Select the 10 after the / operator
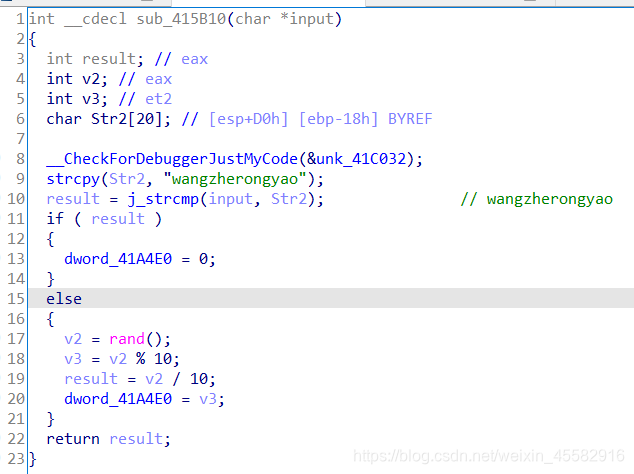This screenshot has width=634, height=474. (x=199, y=379)
